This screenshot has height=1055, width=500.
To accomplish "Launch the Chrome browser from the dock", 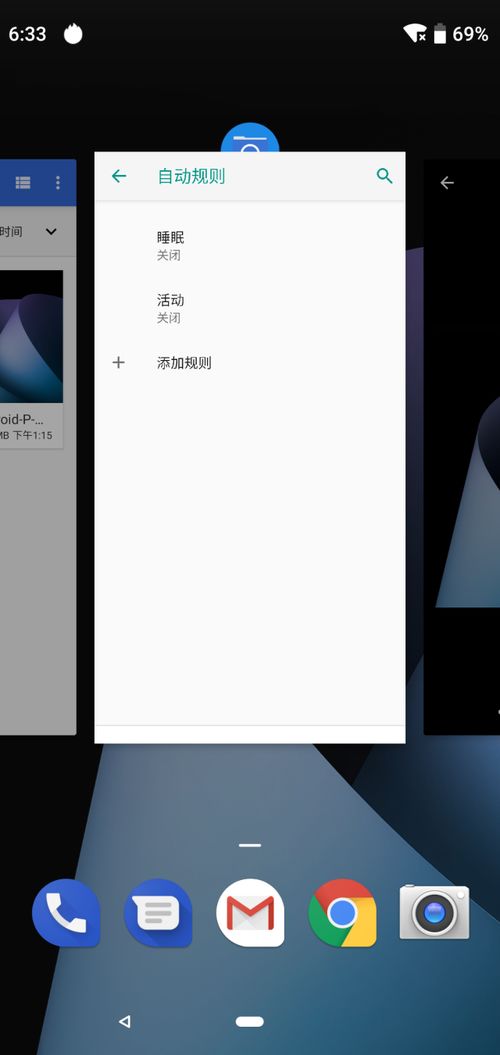I will click(x=343, y=912).
